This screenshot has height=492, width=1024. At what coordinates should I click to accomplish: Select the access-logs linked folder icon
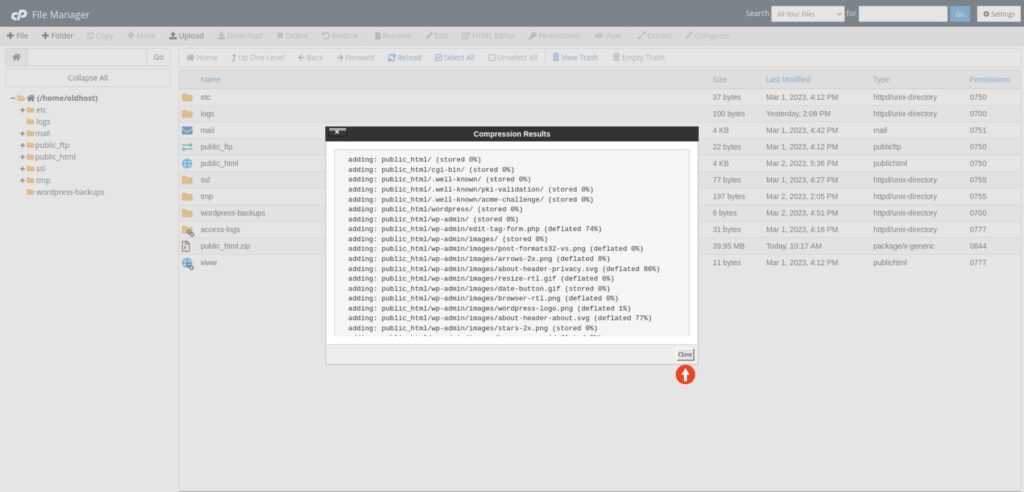187,230
